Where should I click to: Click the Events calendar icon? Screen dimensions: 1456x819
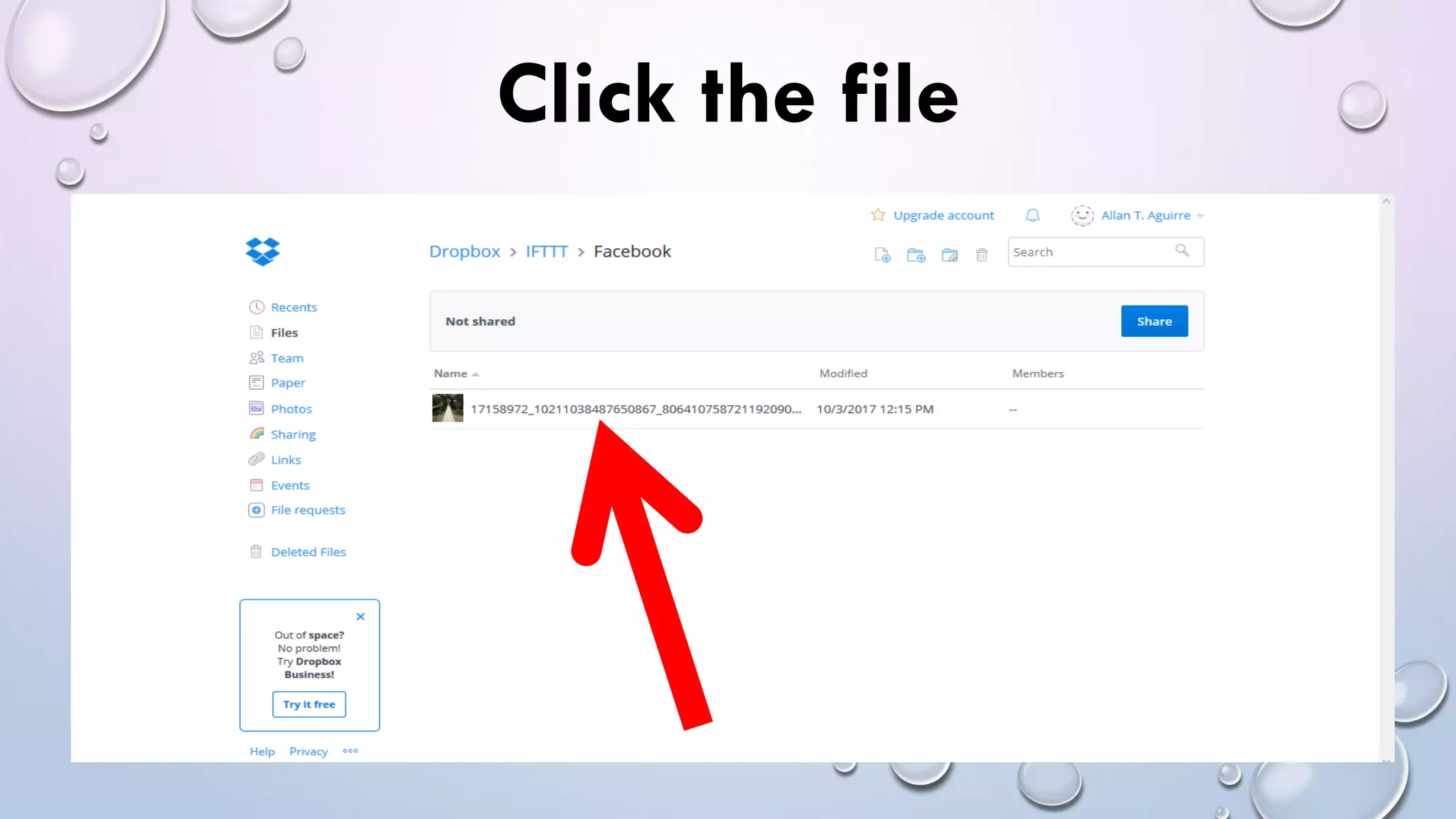click(257, 485)
